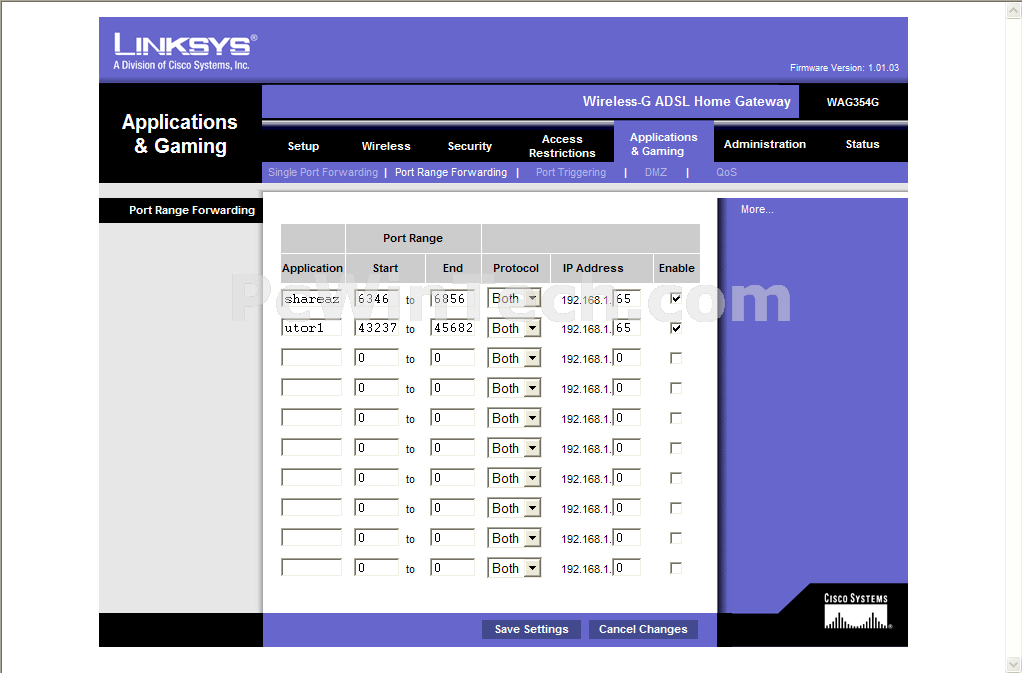Click the Cisco Systems logo
1022x673 pixels.
click(856, 610)
